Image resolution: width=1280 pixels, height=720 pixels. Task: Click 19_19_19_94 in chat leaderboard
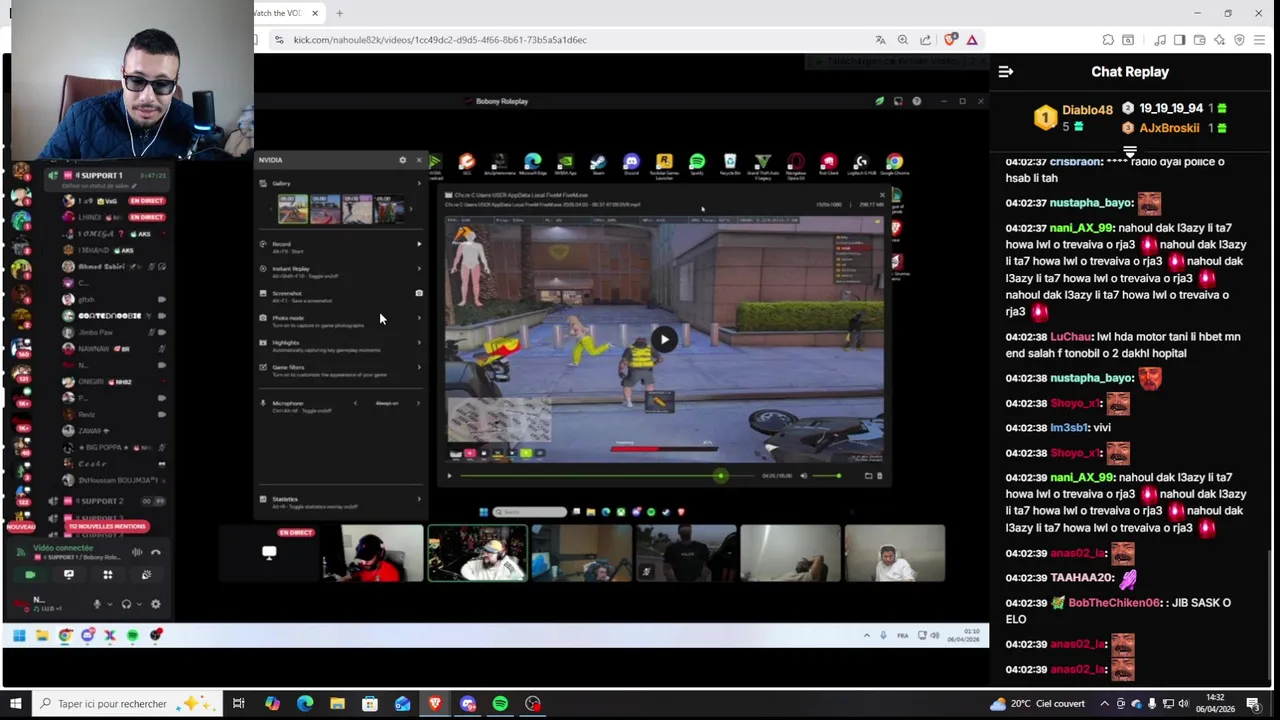click(1170, 108)
